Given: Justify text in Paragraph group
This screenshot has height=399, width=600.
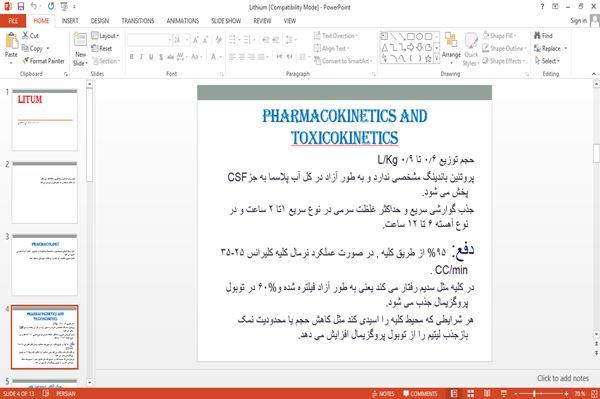Looking at the screenshot, I should point(261,57).
